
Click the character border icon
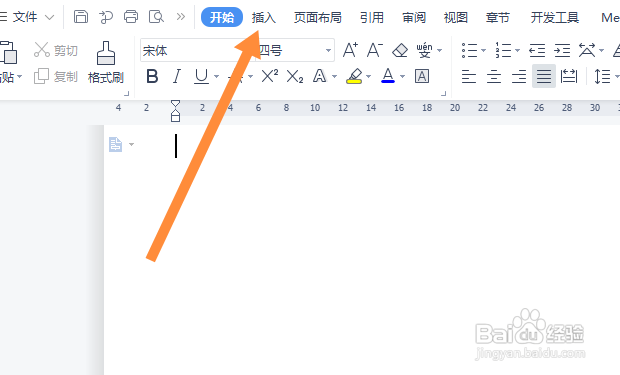(422, 76)
